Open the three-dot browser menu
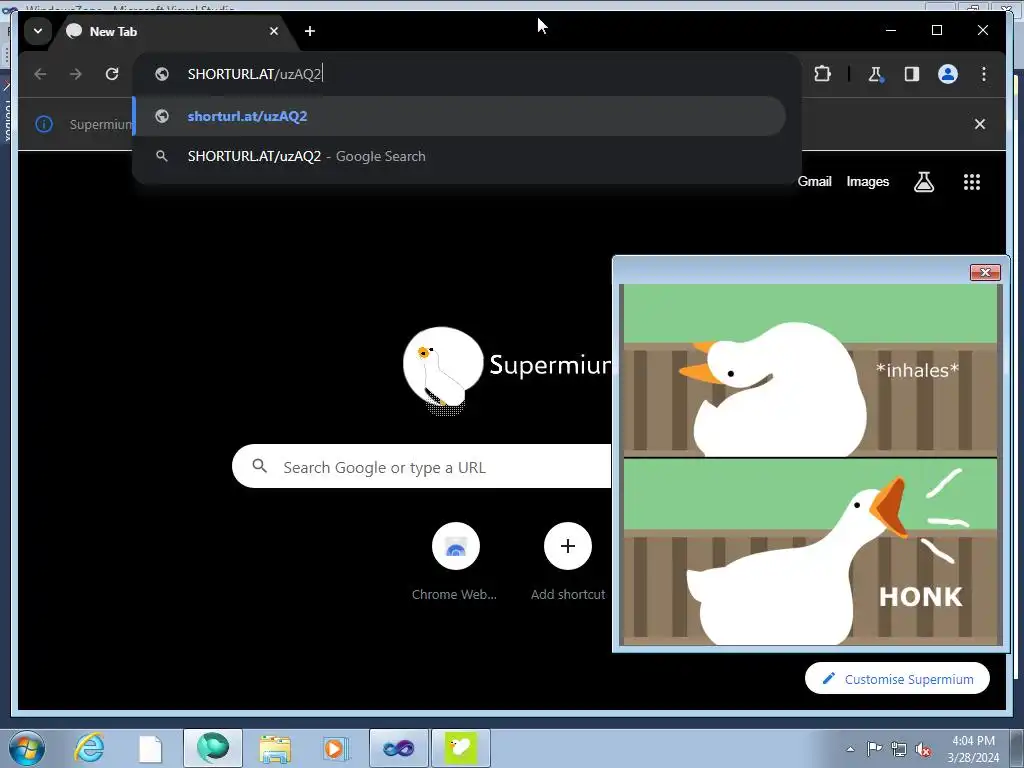 coord(984,74)
